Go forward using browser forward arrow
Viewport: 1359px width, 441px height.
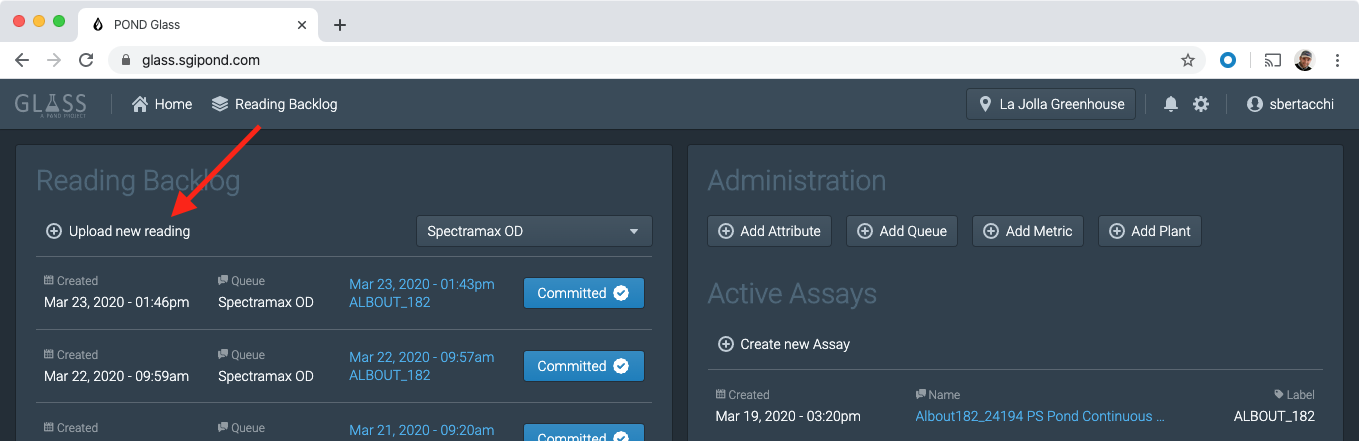point(54,60)
